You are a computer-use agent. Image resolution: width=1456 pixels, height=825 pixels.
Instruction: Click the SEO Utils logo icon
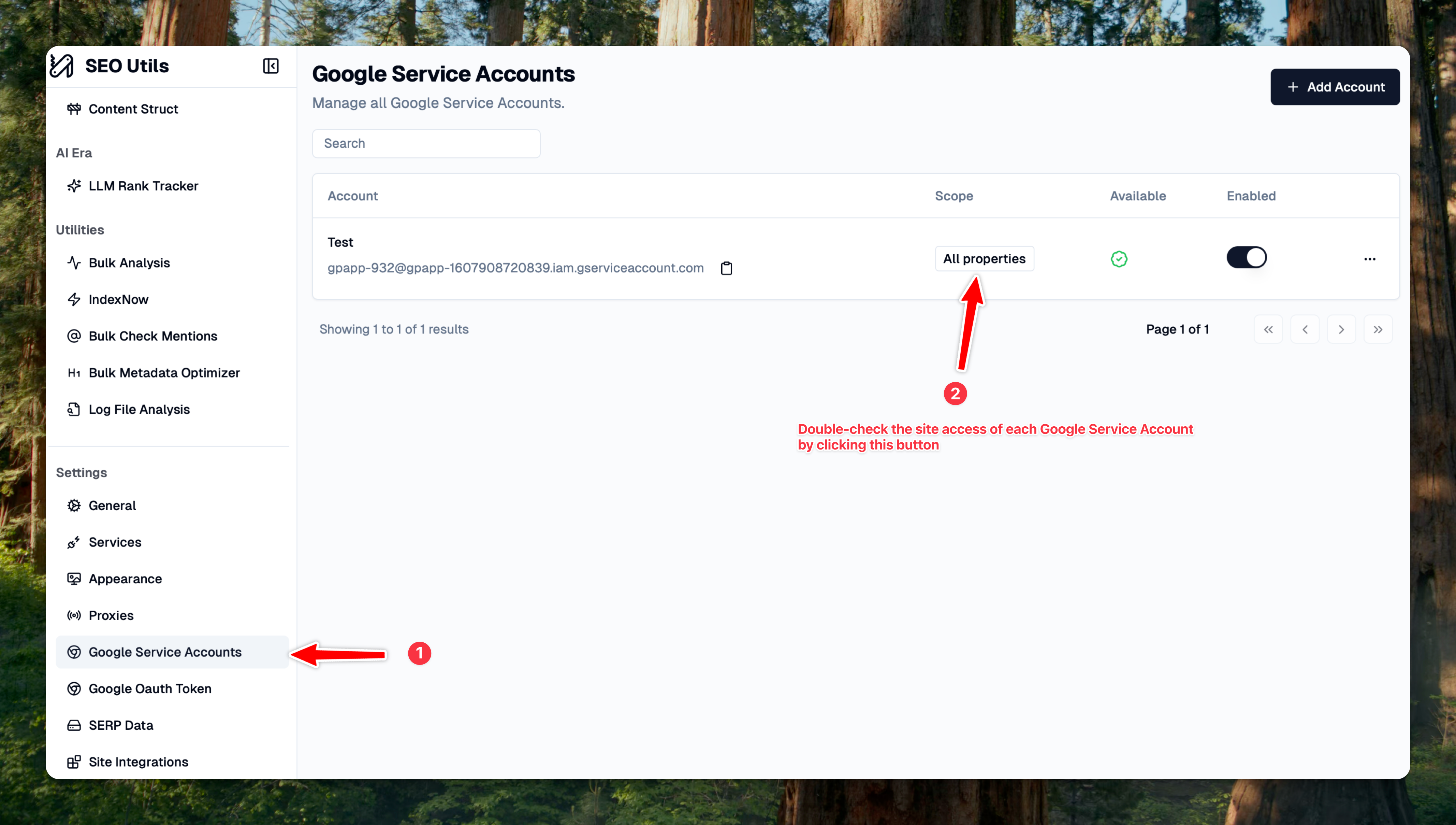coord(62,66)
